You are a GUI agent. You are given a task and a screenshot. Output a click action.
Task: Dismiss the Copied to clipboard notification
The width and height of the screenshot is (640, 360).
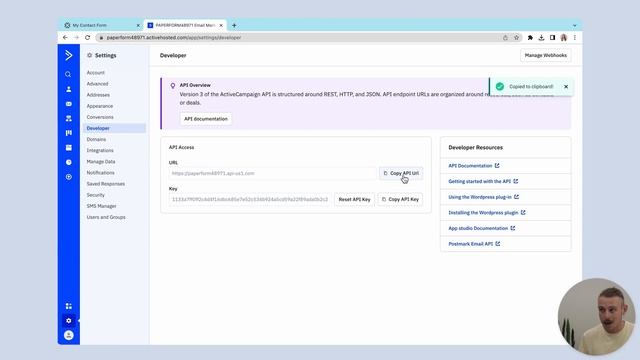[x=566, y=87]
